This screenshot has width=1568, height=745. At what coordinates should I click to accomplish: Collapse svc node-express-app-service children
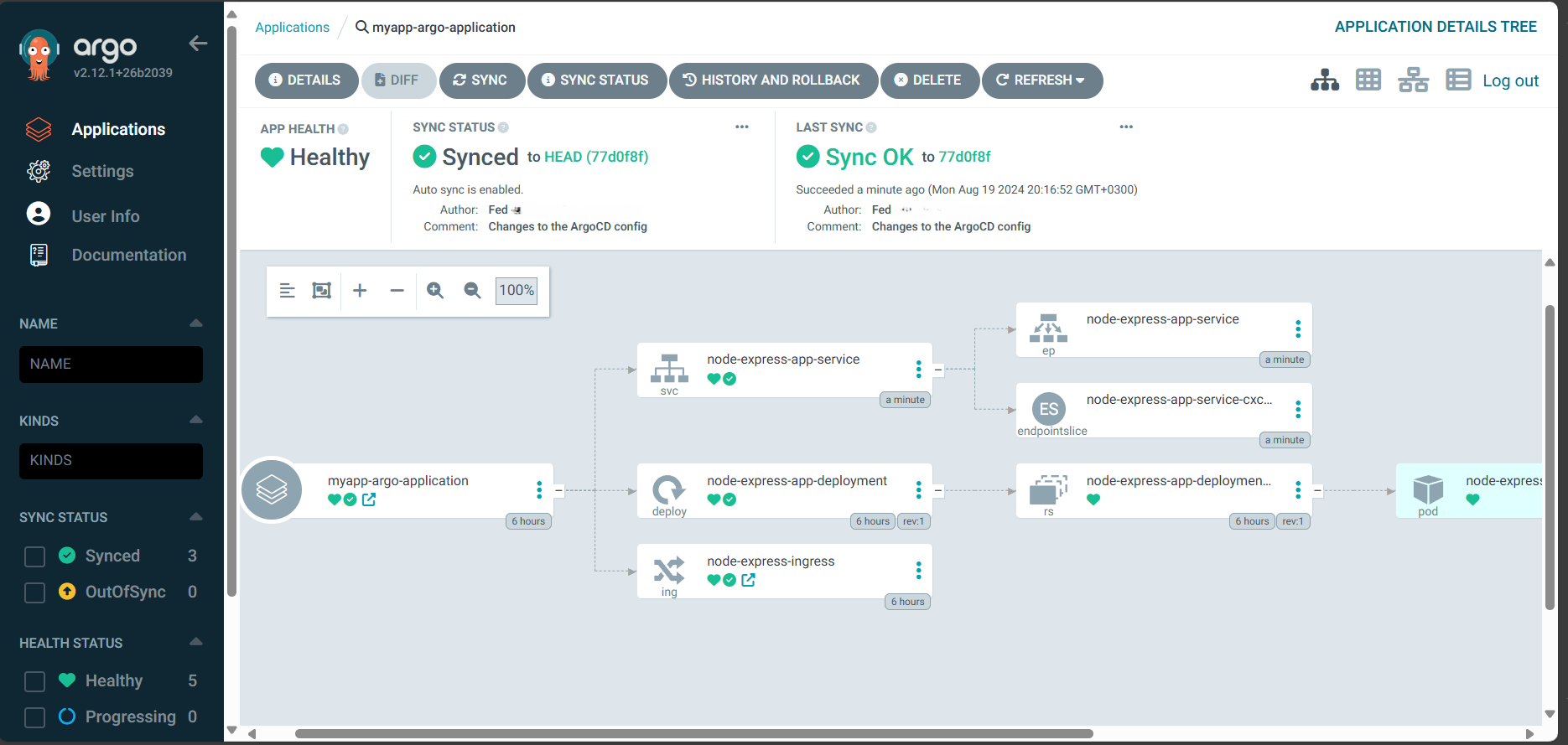(x=938, y=370)
